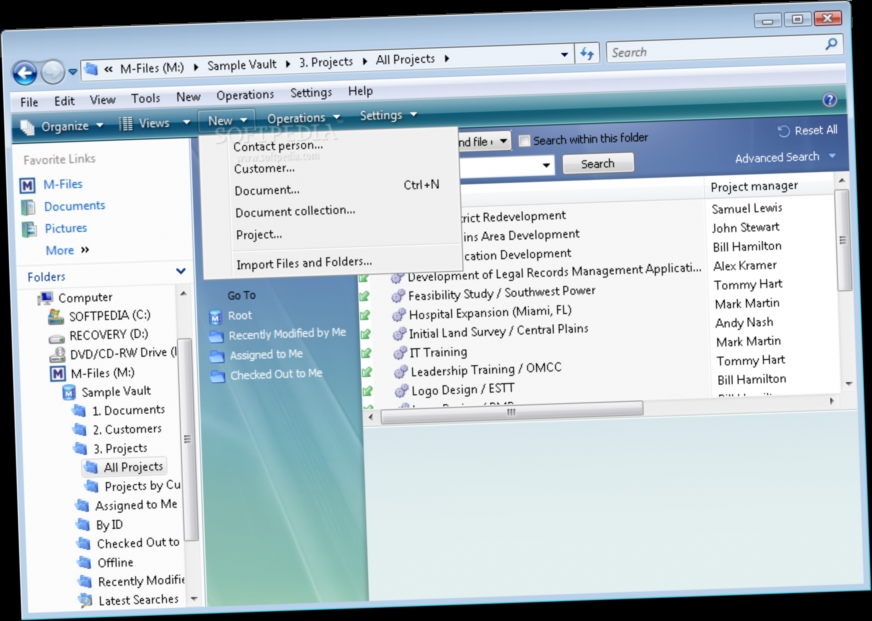Viewport: 872px width, 621px height.
Task: Open Help with the blue question-mark icon
Action: (829, 100)
